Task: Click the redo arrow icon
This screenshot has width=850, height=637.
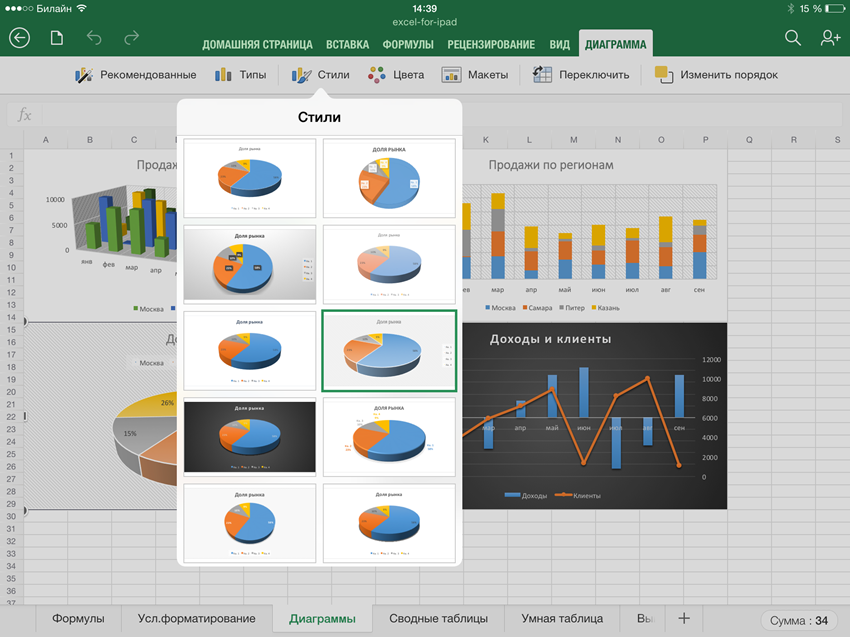Action: [131, 38]
